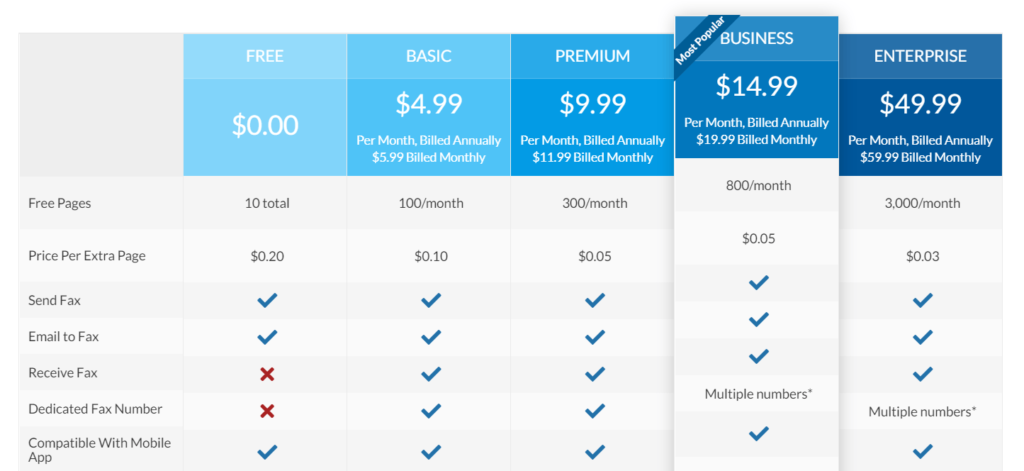Select the FREE plan header
Screen dimensions: 1024x471
tap(264, 56)
